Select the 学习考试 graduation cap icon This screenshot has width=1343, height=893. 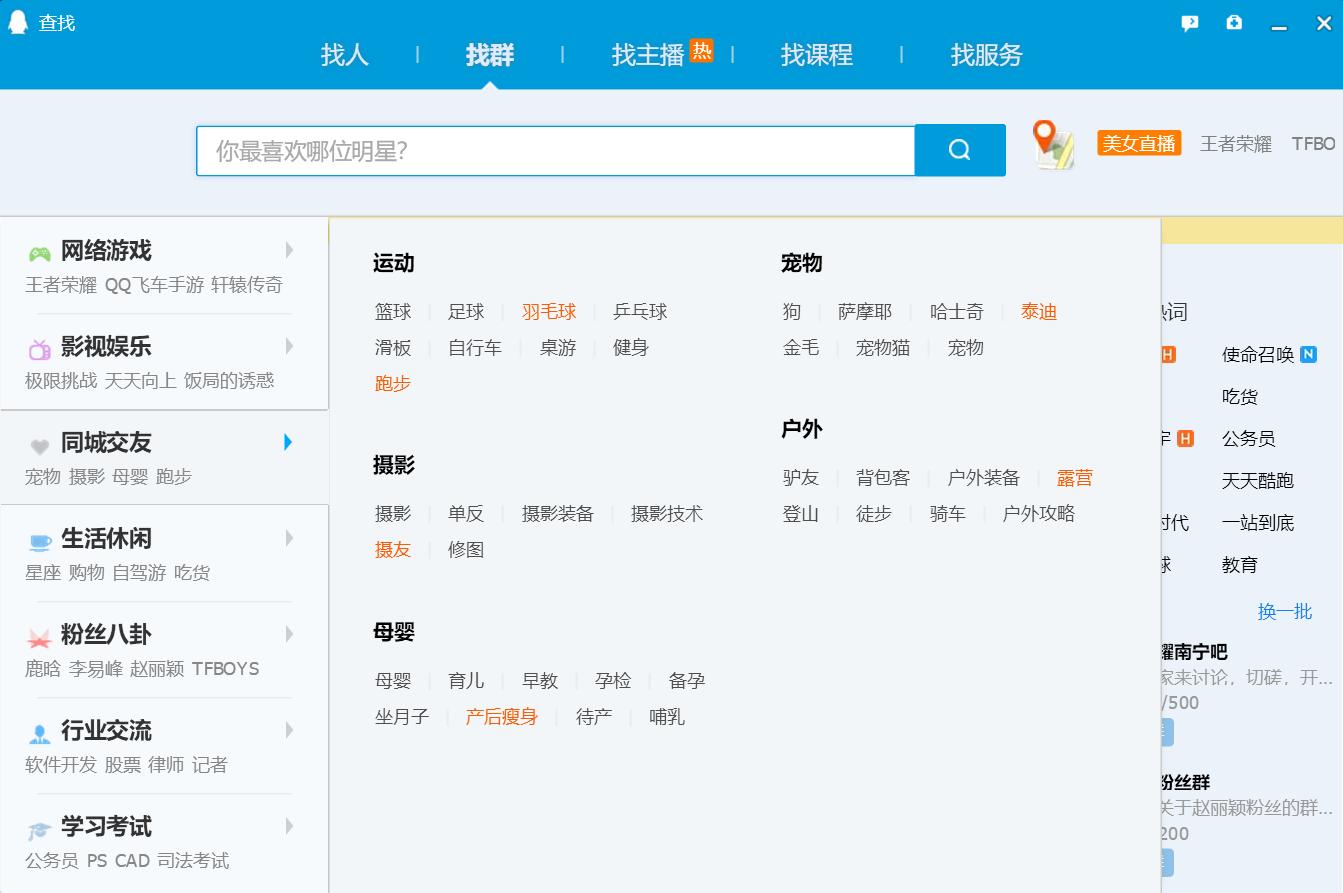click(x=38, y=827)
